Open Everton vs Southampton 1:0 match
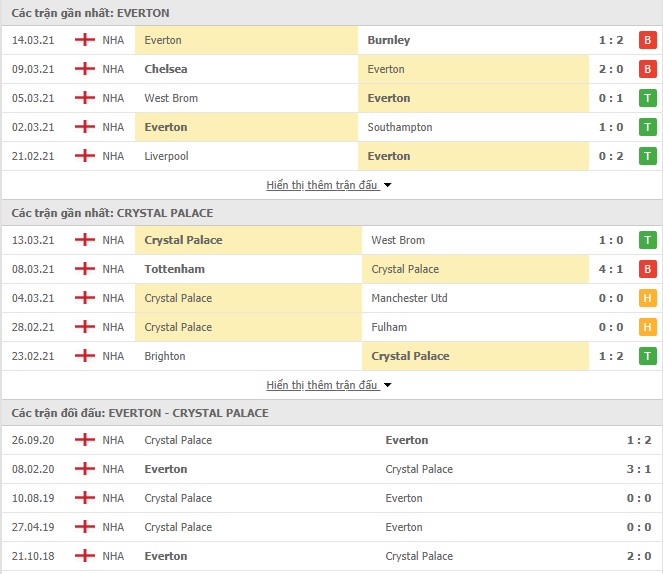The width and height of the screenshot is (663, 574). point(332,127)
